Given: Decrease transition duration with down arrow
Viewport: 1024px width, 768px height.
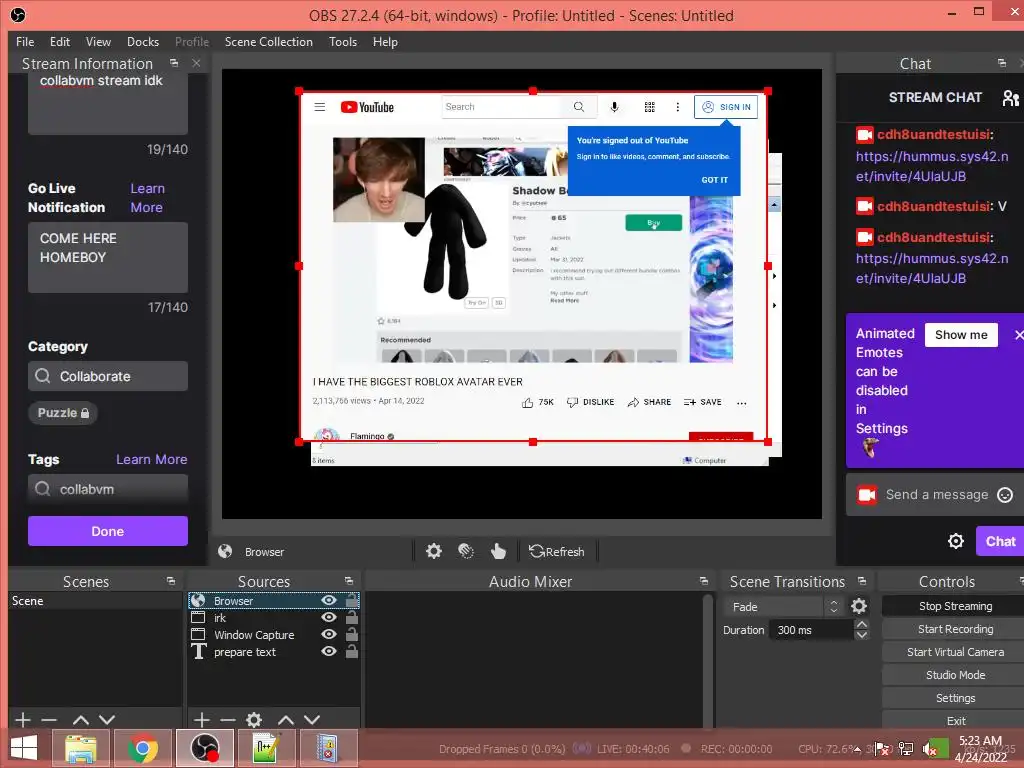Looking at the screenshot, I should [862, 635].
